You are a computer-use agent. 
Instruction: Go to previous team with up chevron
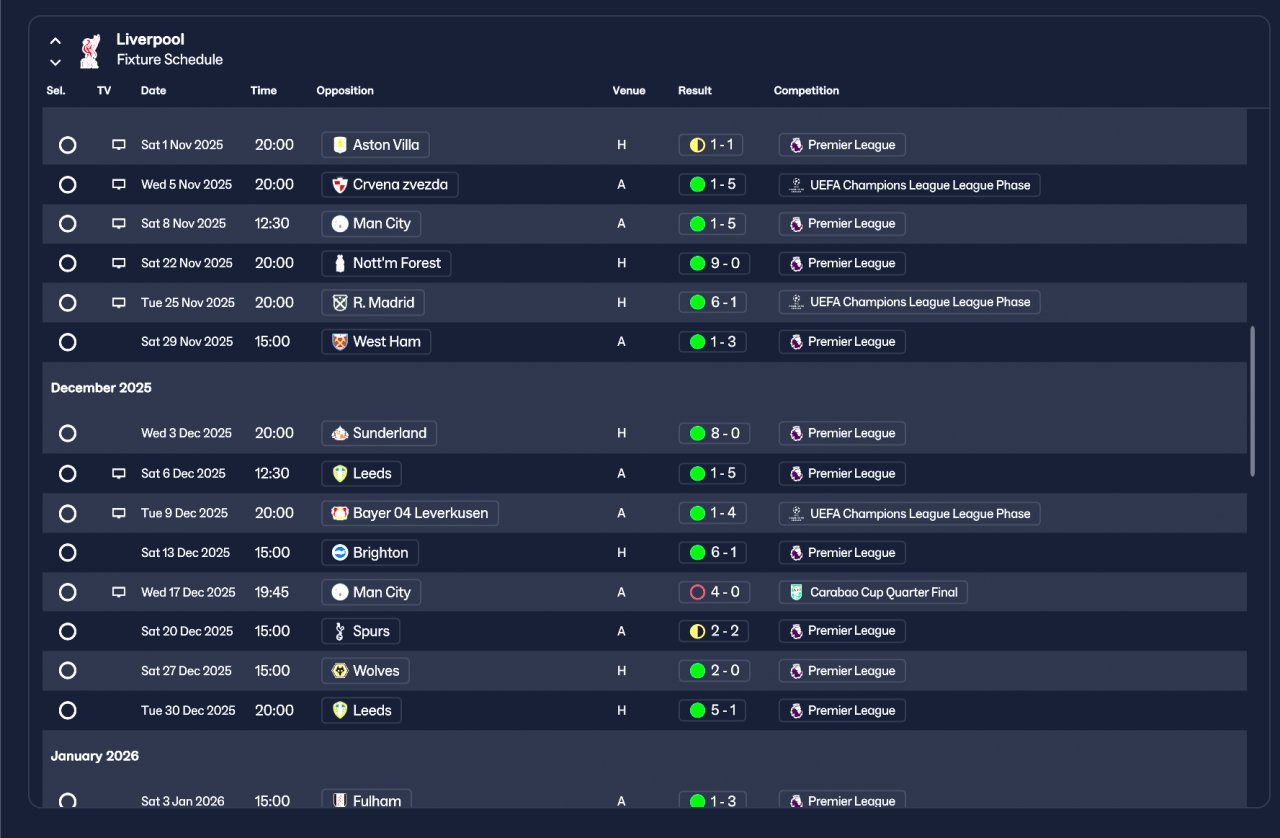coord(56,41)
